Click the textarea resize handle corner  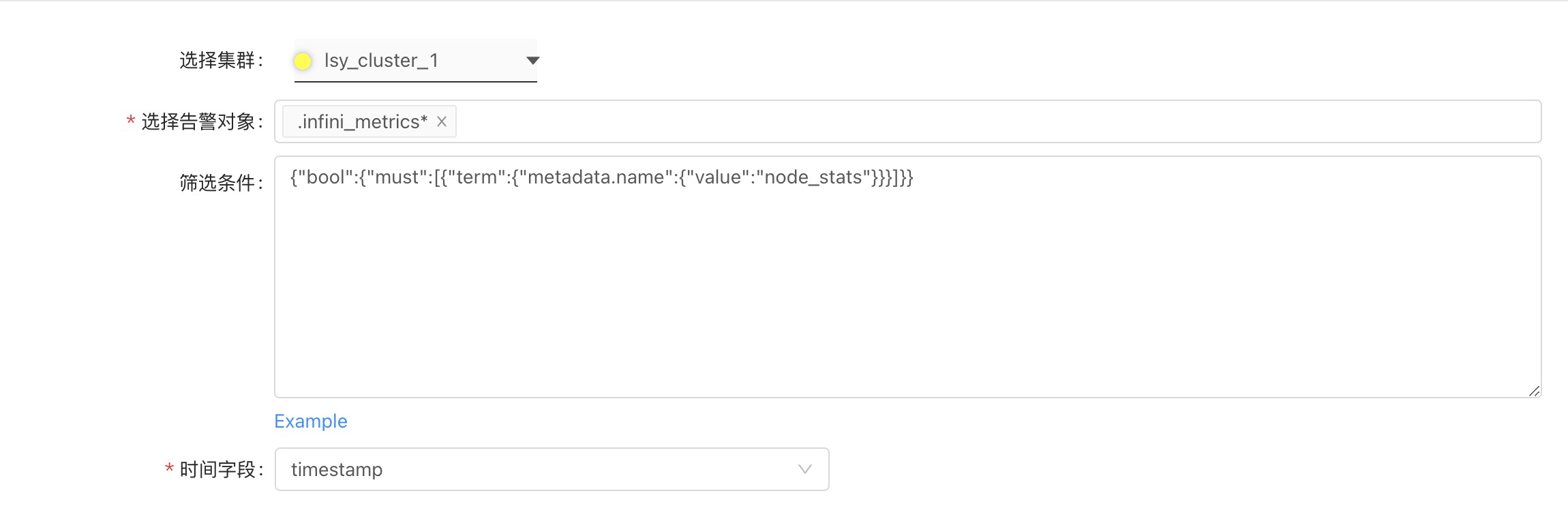1534,391
